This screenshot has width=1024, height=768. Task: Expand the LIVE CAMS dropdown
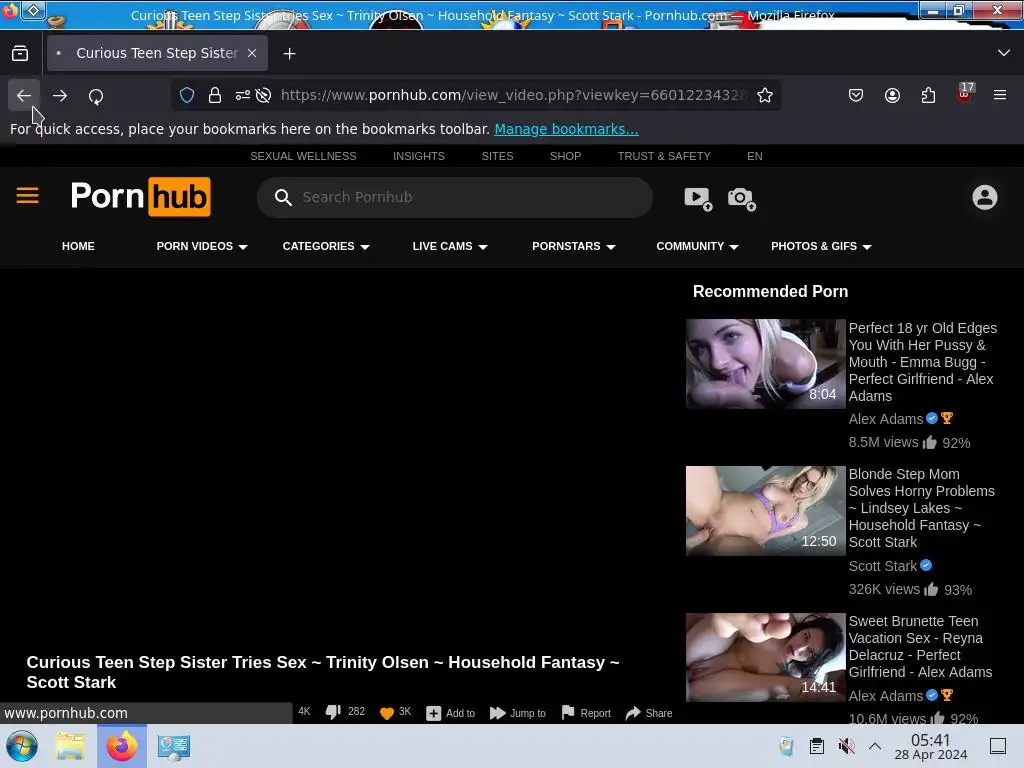pyautogui.click(x=450, y=246)
